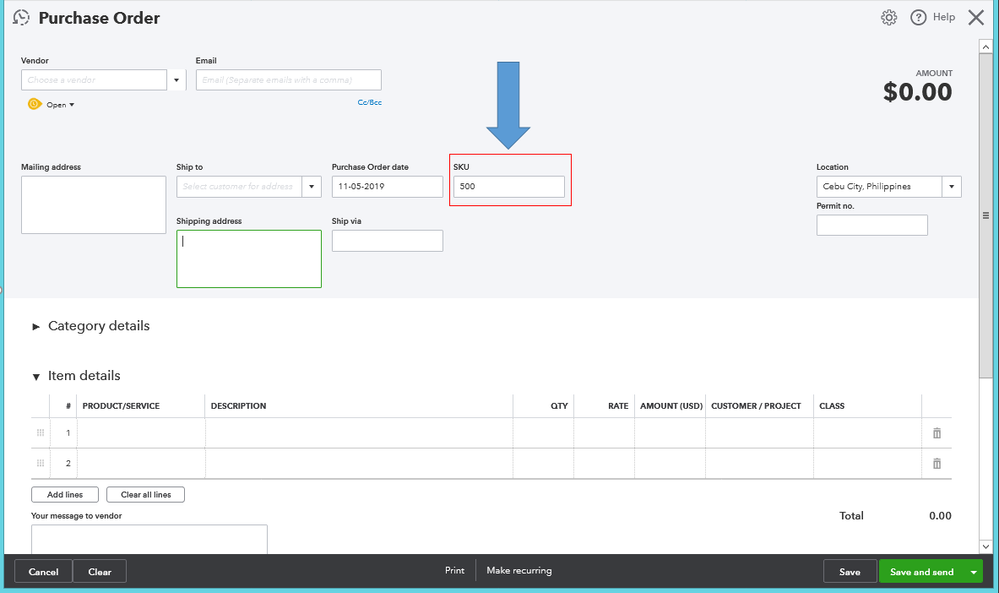The width and height of the screenshot is (999, 593).
Task: Grab the row 1 drag handle
Action: point(40,433)
